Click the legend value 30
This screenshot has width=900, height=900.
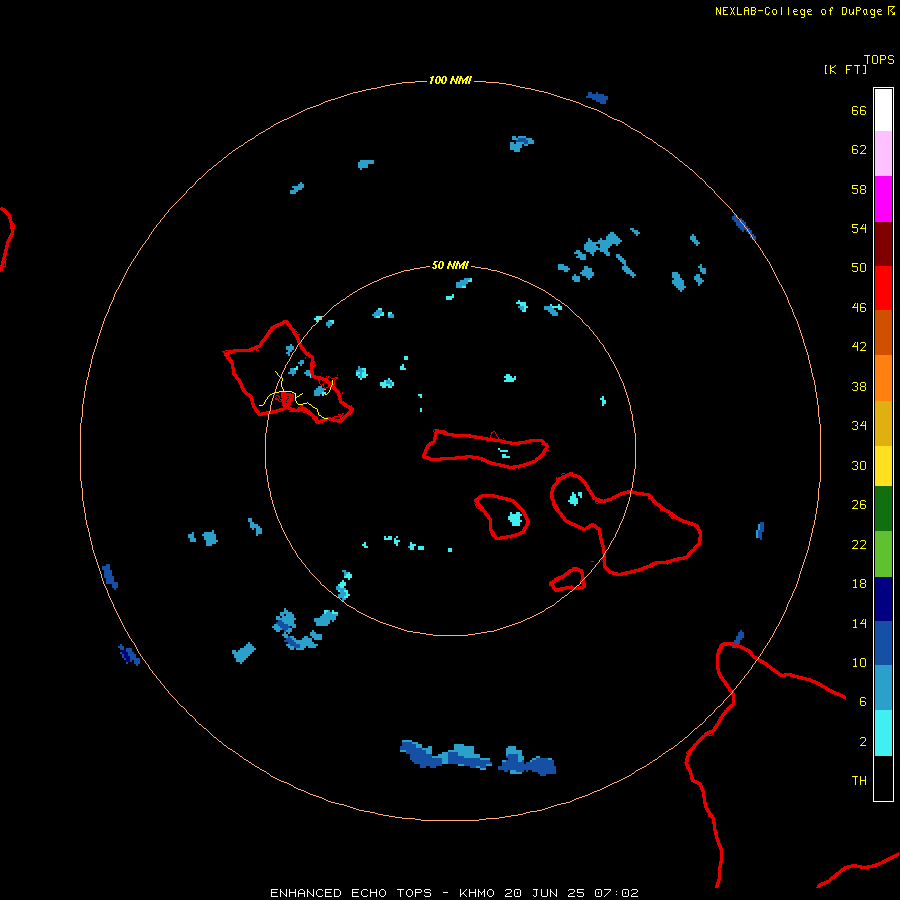pyautogui.click(x=859, y=465)
